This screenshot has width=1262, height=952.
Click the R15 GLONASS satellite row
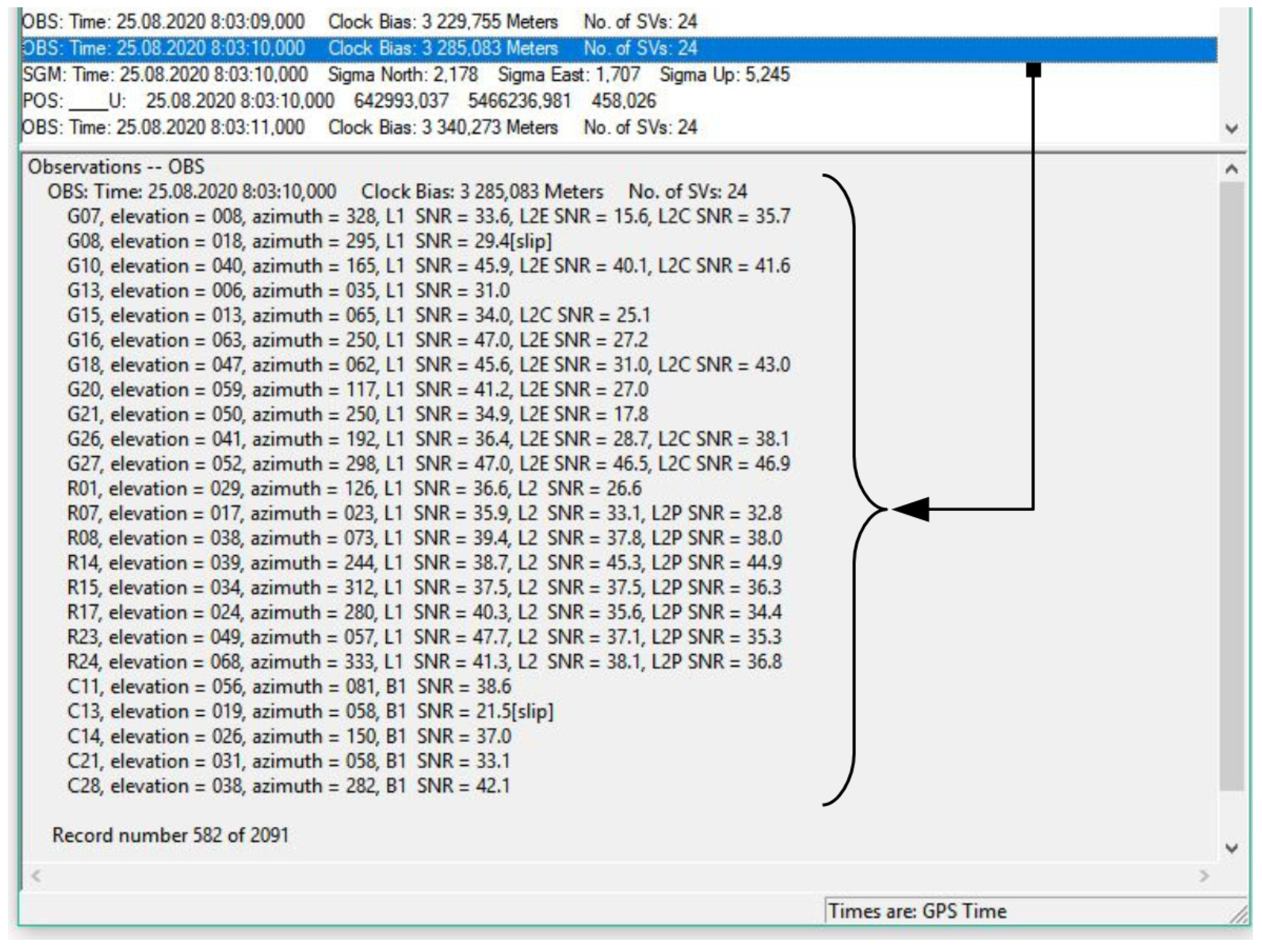[424, 588]
